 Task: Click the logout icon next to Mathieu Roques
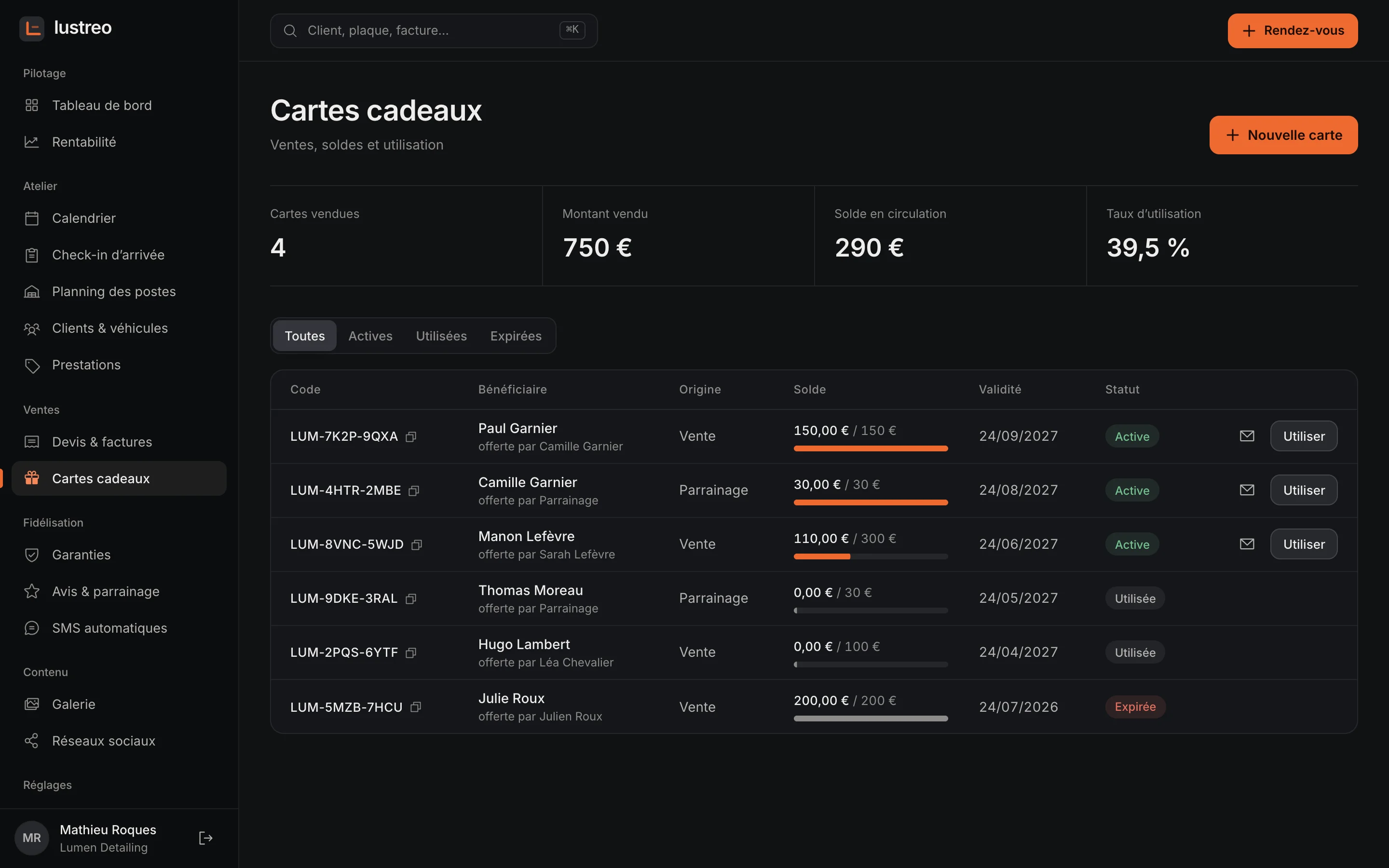pyautogui.click(x=205, y=838)
